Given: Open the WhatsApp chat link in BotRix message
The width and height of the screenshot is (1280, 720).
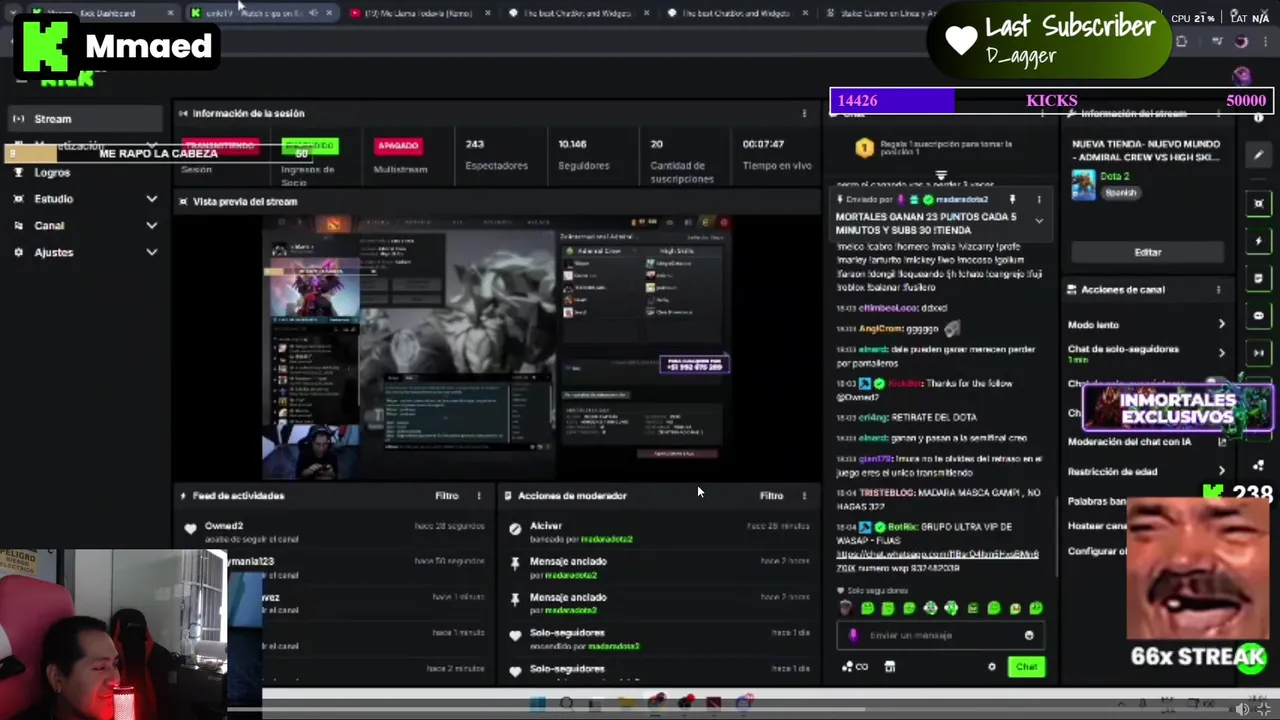Looking at the screenshot, I should click(937, 554).
